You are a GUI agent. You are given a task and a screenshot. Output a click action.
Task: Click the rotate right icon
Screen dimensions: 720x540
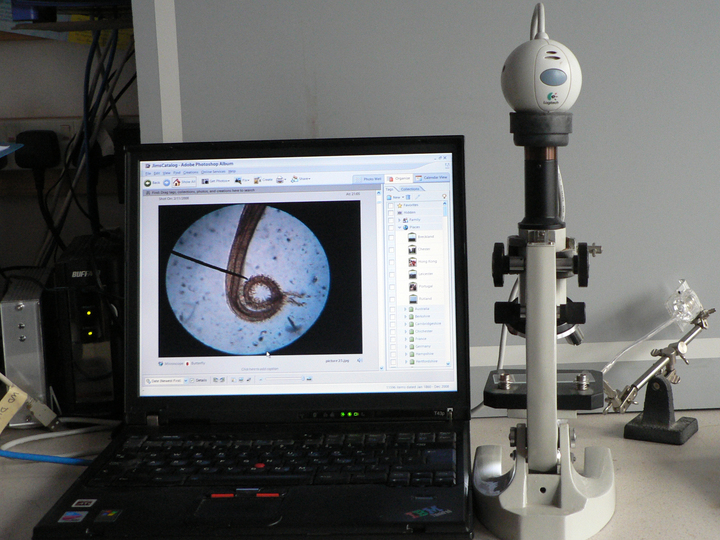[222, 380]
